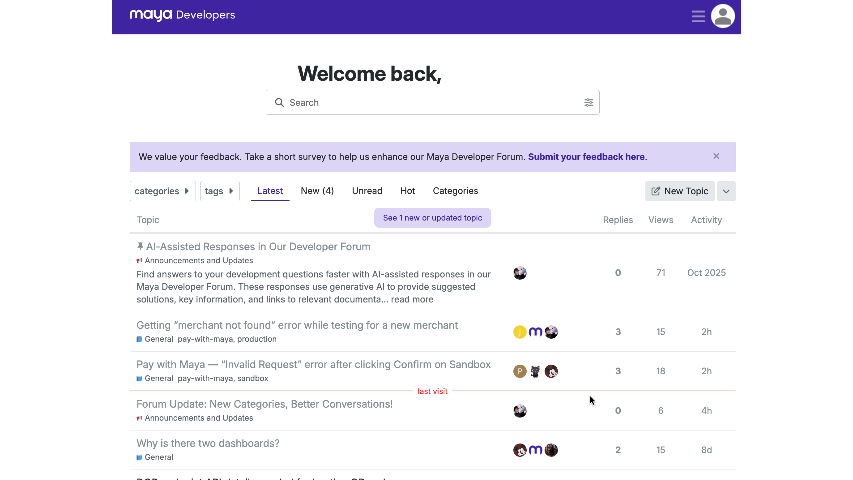Click last avatar on two dashboards topic
Image resolution: width=853 pixels, height=480 pixels.
click(551, 450)
